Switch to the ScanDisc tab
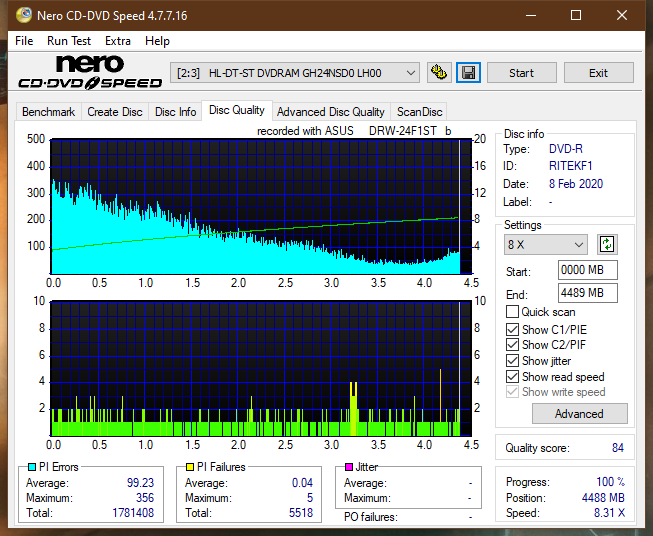653x536 pixels. click(x=419, y=112)
